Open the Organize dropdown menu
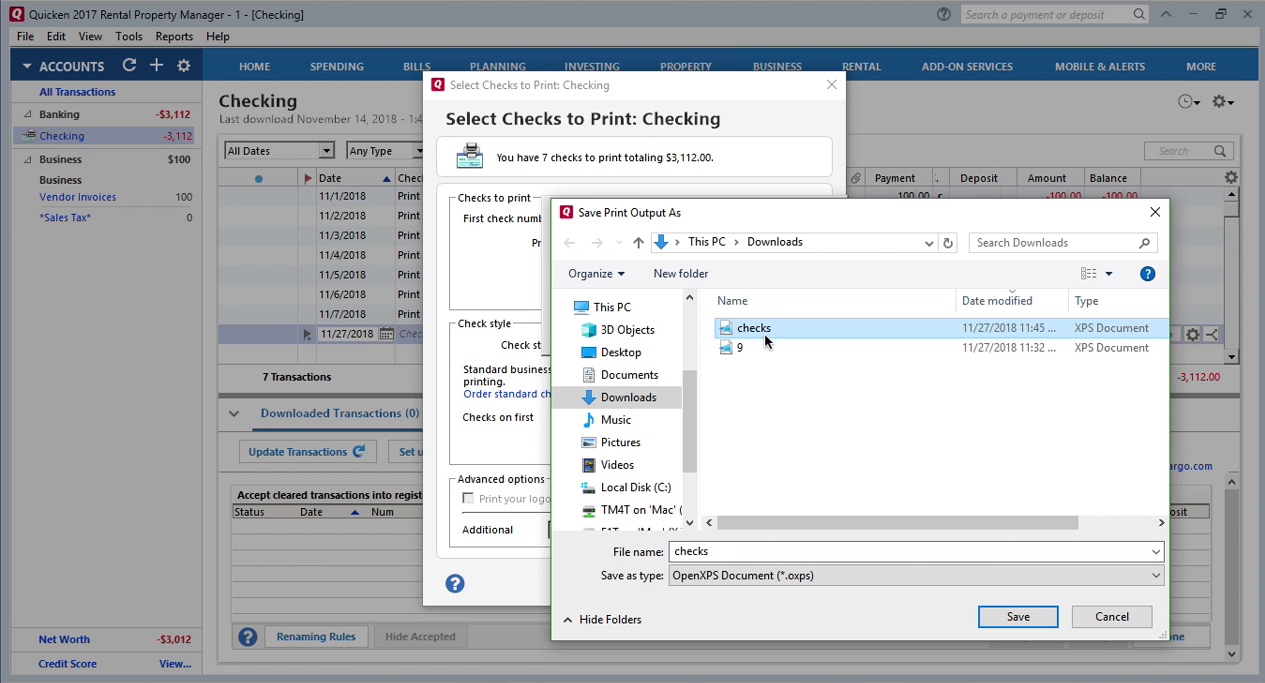 (596, 274)
